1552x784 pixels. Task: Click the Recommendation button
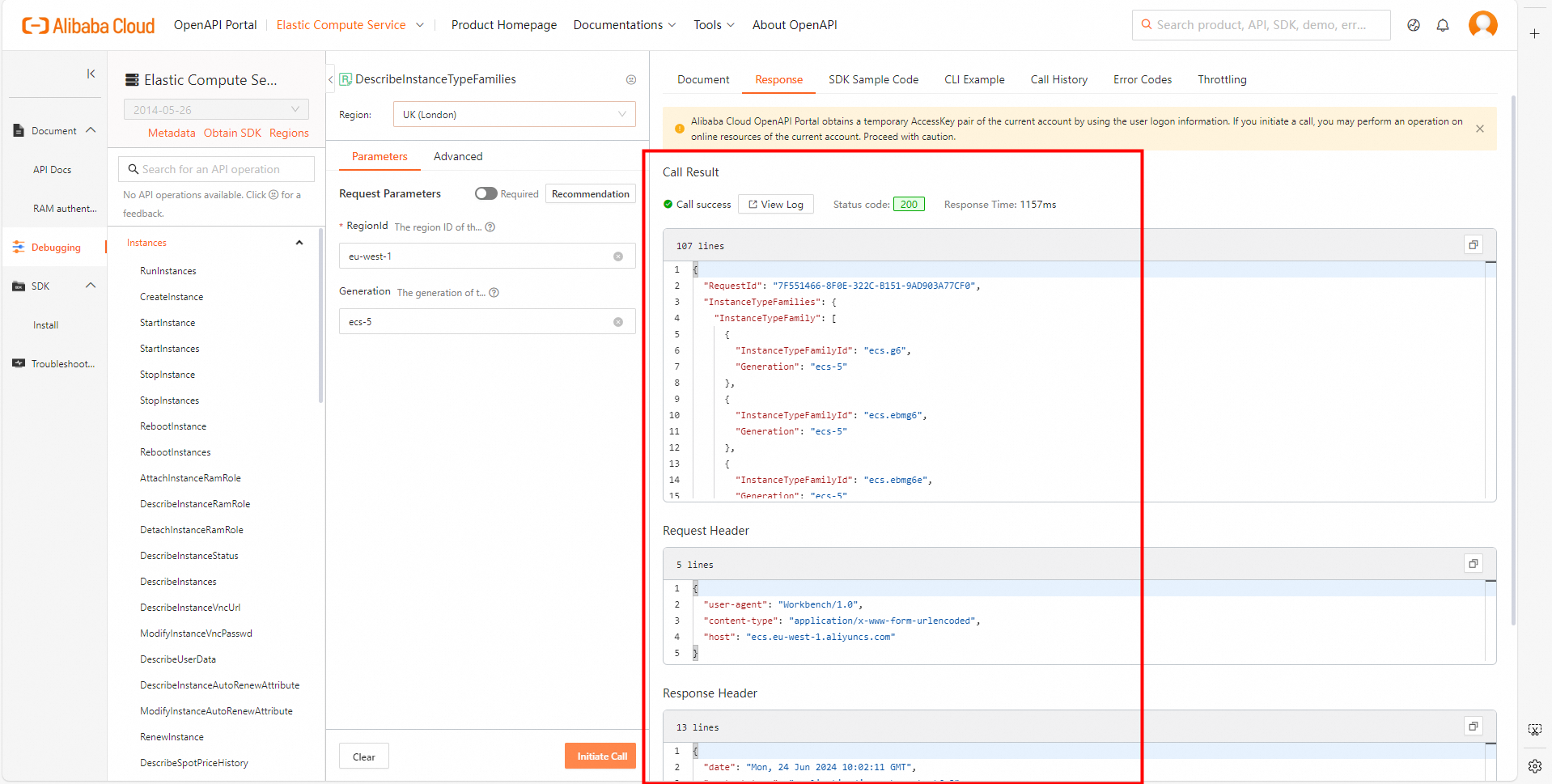(x=591, y=194)
